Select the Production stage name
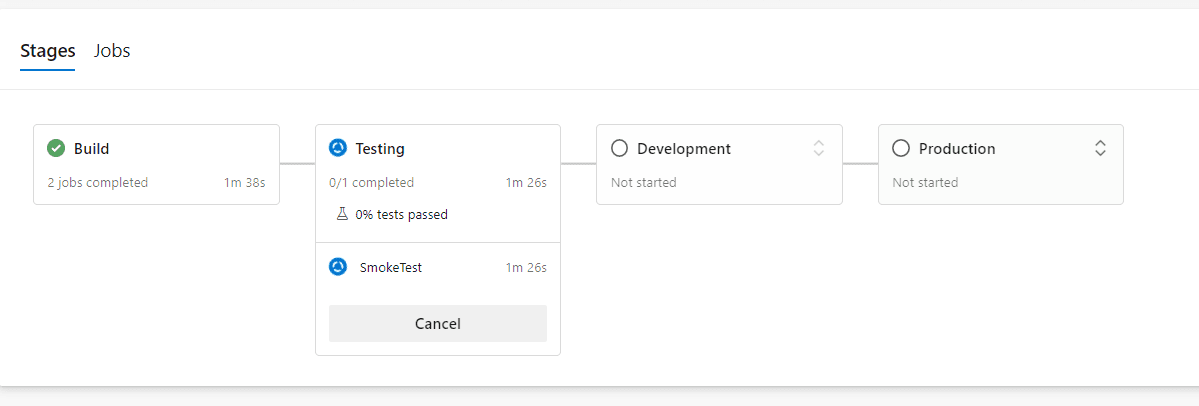 click(957, 149)
